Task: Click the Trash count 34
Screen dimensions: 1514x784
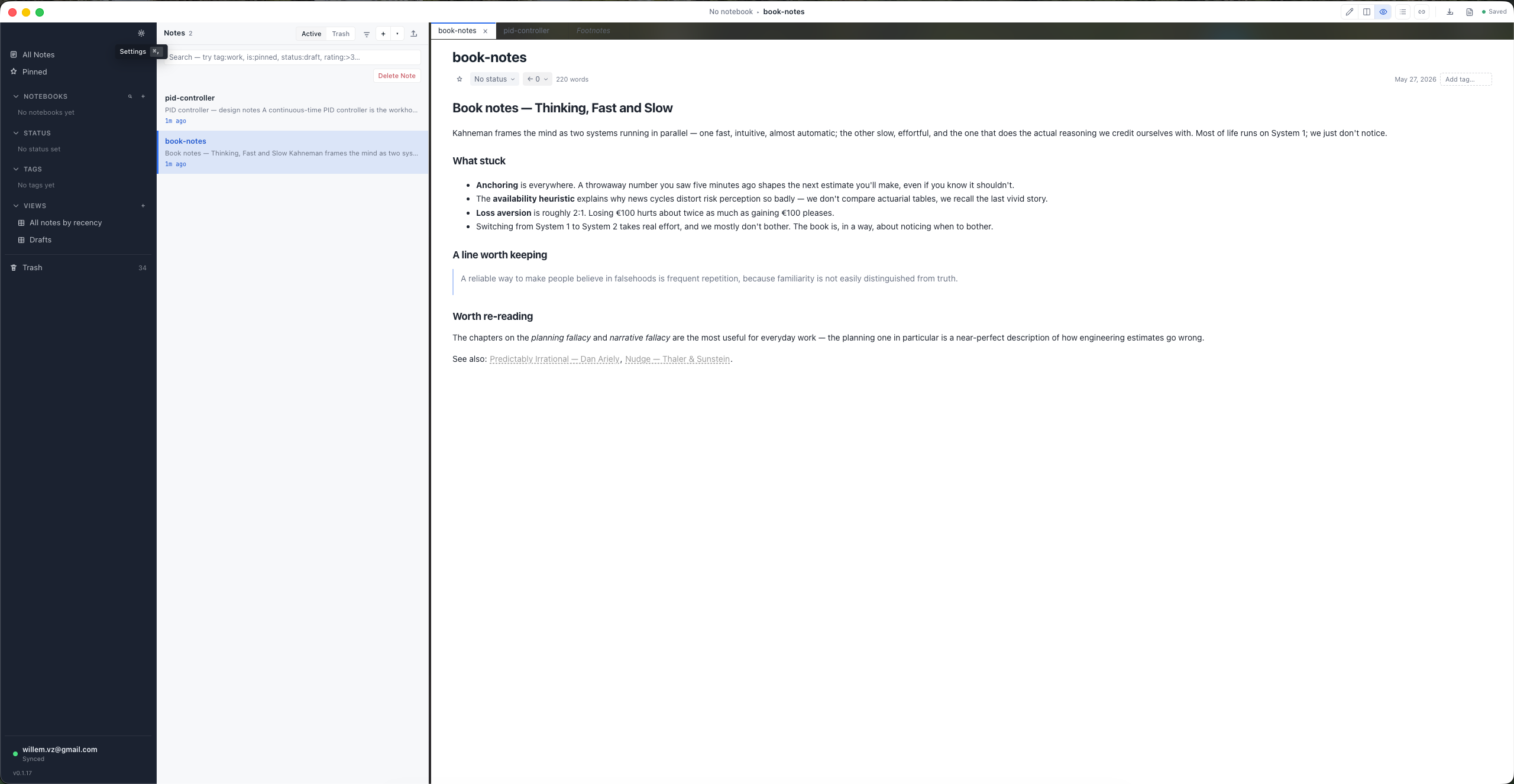Action: [143, 268]
